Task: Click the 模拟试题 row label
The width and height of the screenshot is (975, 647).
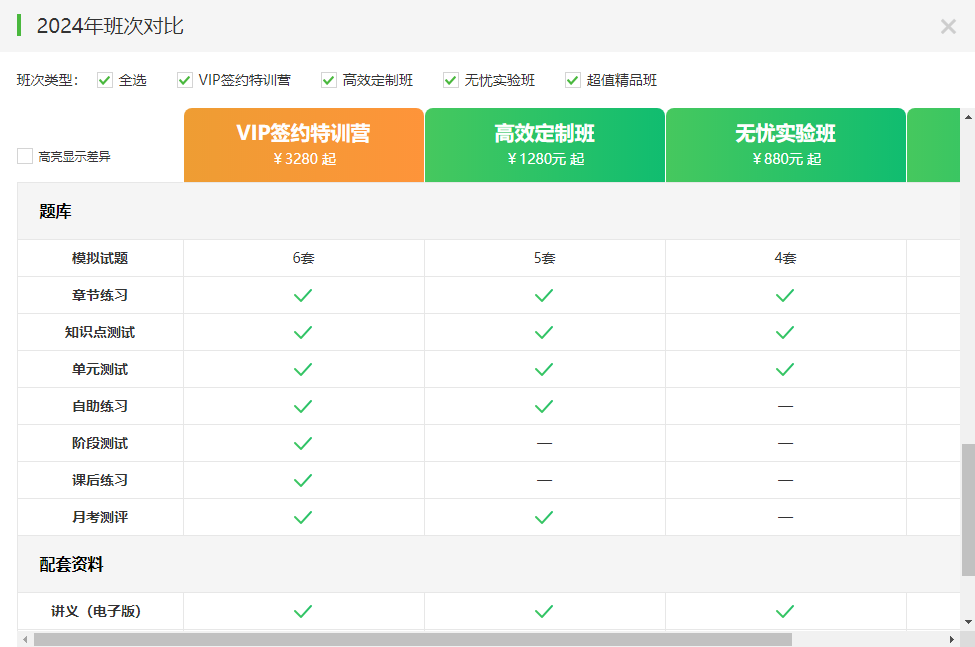Action: [100, 259]
